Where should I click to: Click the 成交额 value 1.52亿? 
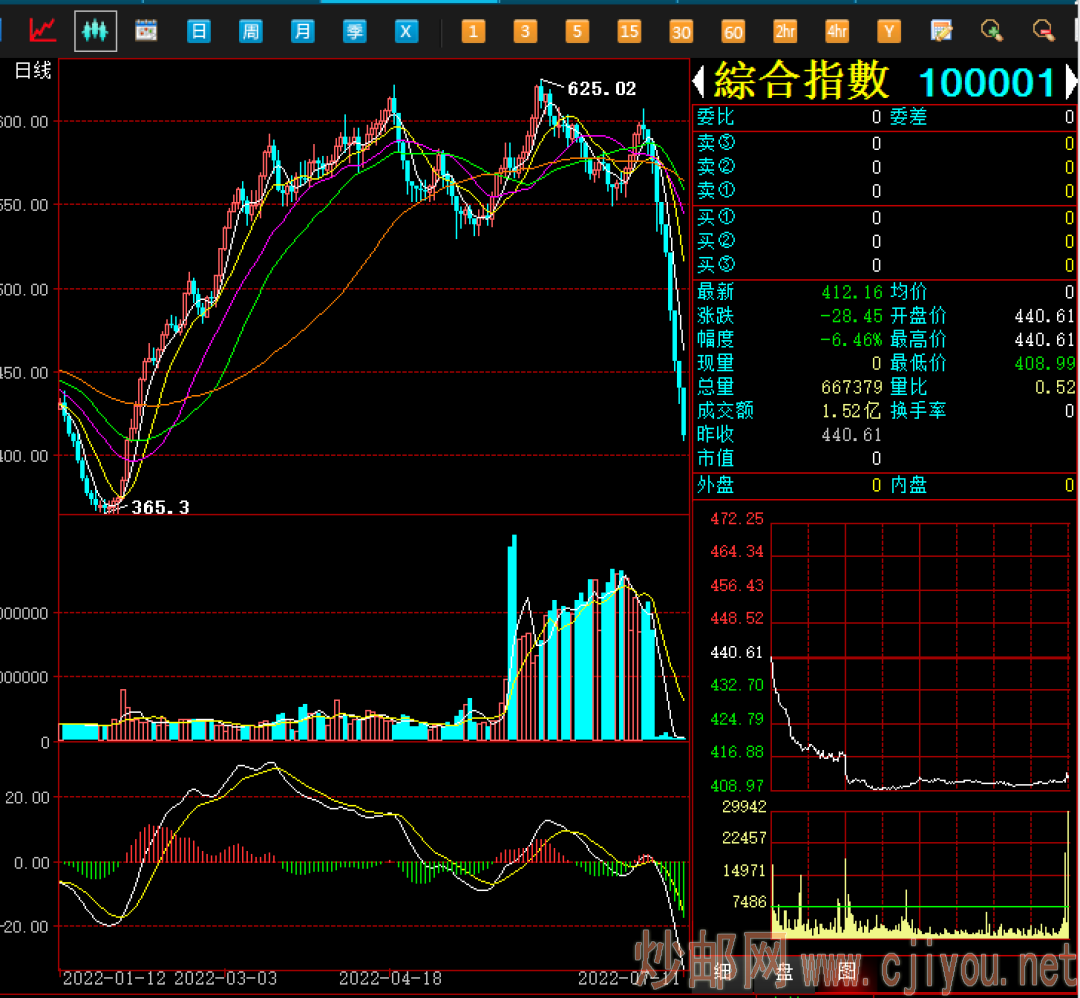pyautogui.click(x=851, y=411)
